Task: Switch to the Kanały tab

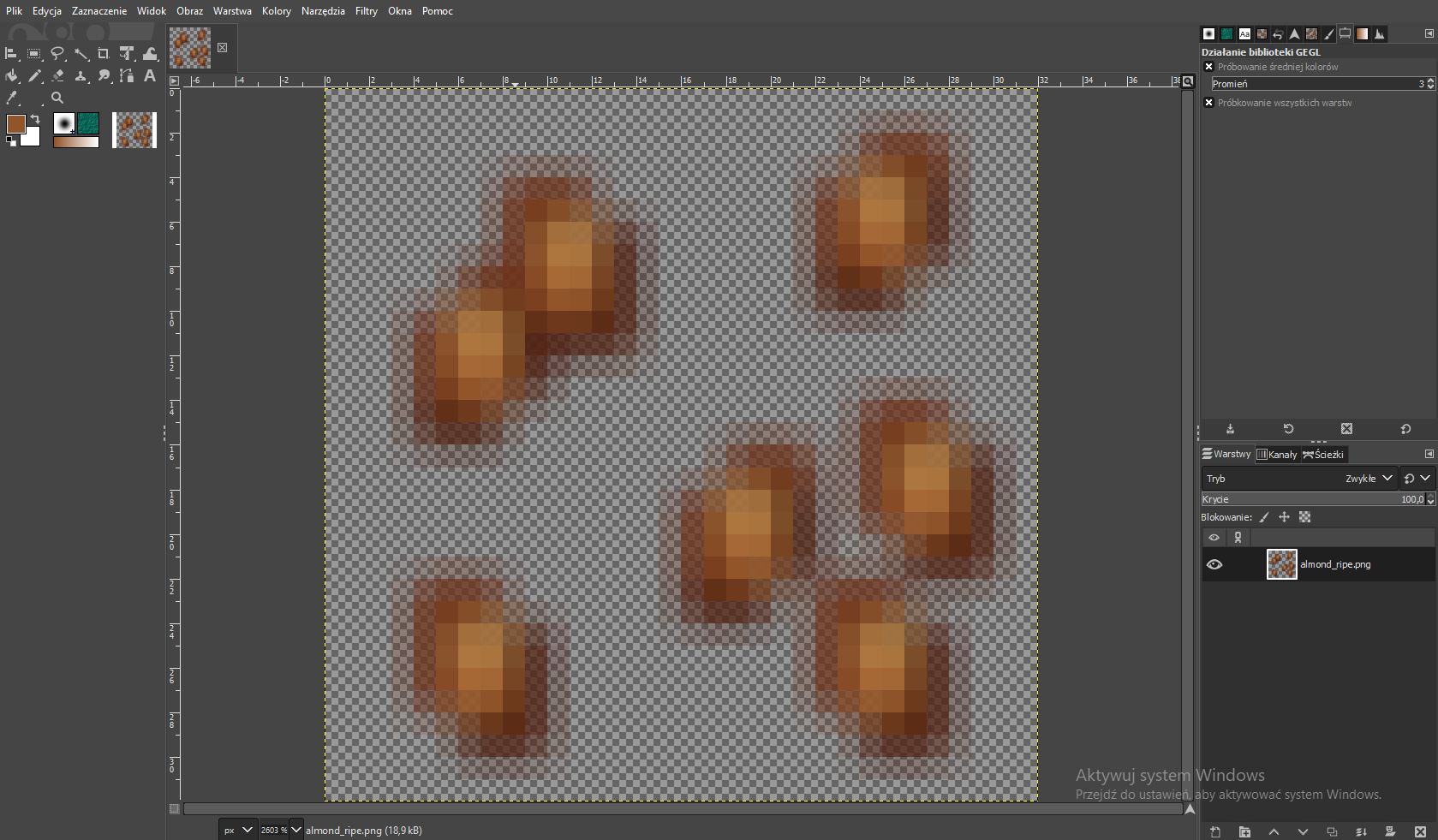Action: point(1277,455)
